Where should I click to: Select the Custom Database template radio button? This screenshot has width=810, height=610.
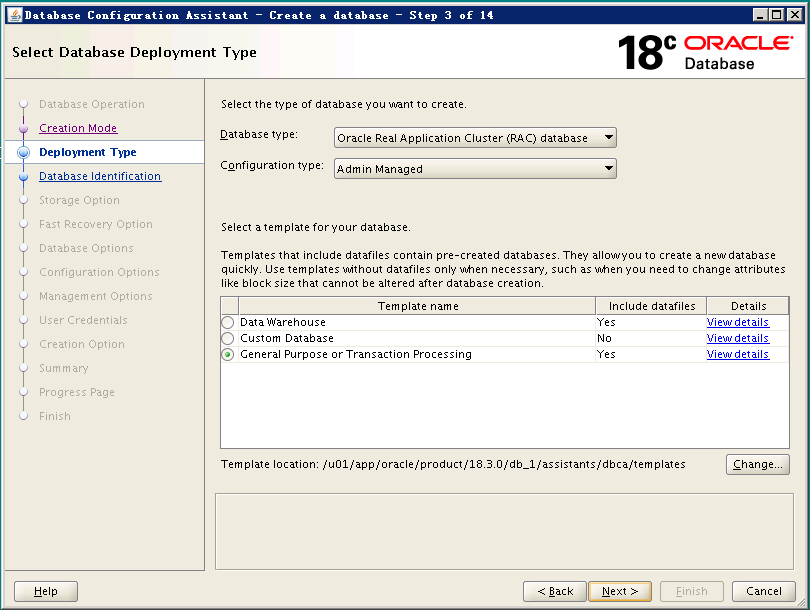coord(227,338)
